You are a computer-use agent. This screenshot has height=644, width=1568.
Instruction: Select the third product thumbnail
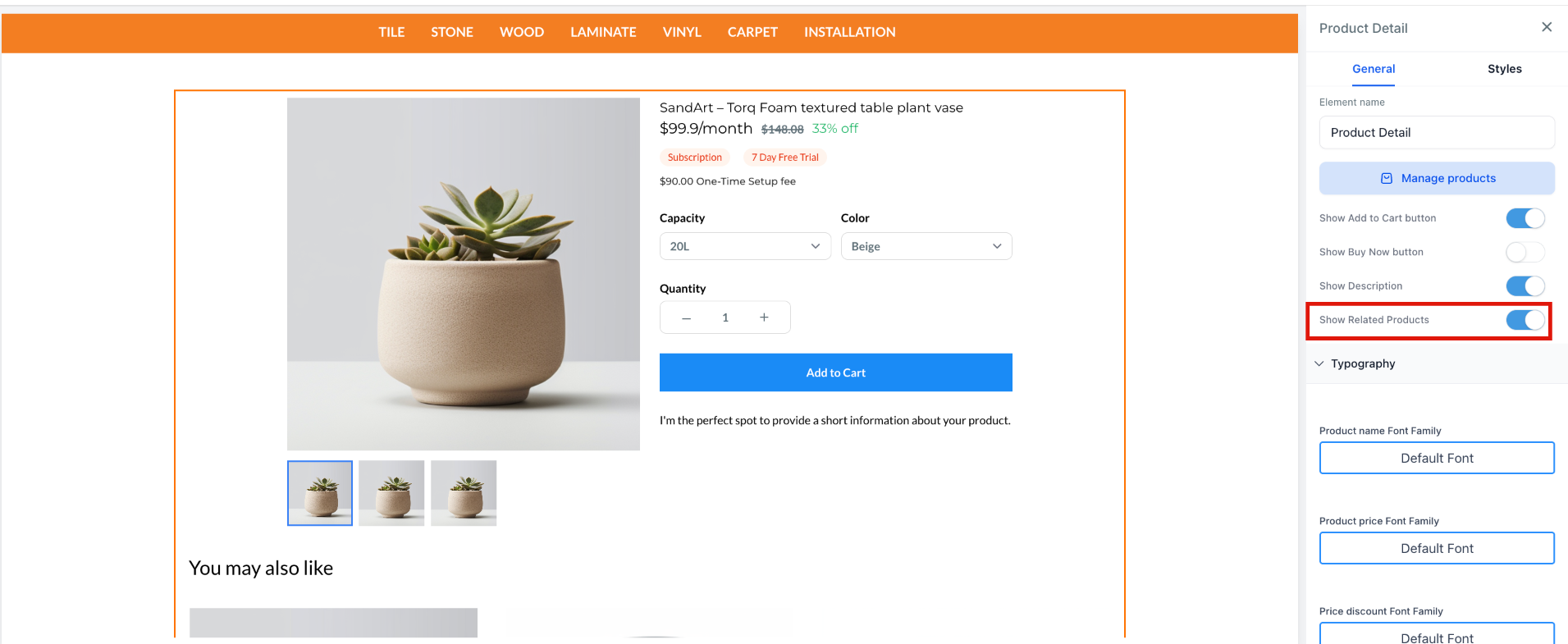click(x=464, y=493)
